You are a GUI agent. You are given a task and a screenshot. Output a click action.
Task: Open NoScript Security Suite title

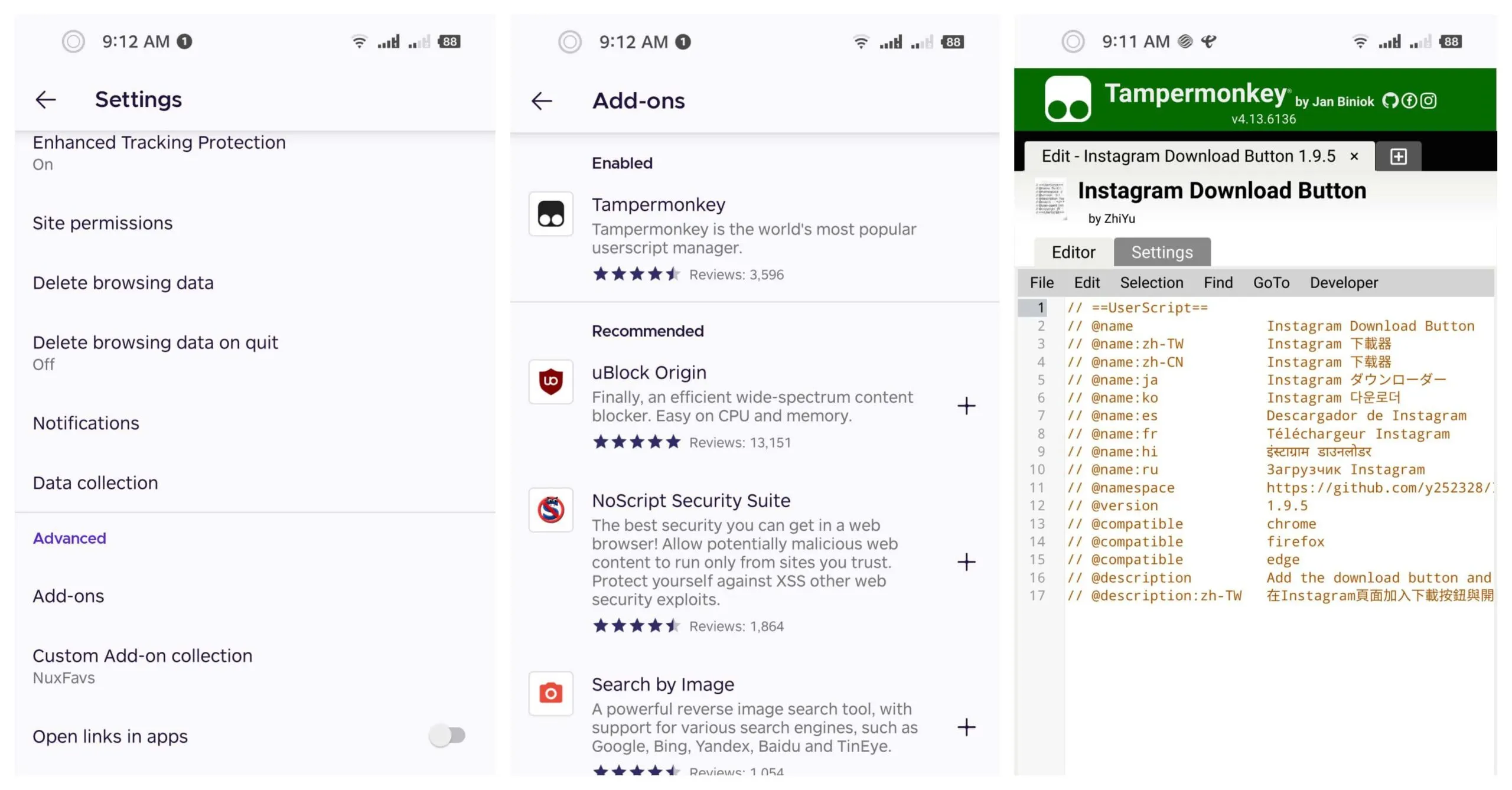(691, 501)
